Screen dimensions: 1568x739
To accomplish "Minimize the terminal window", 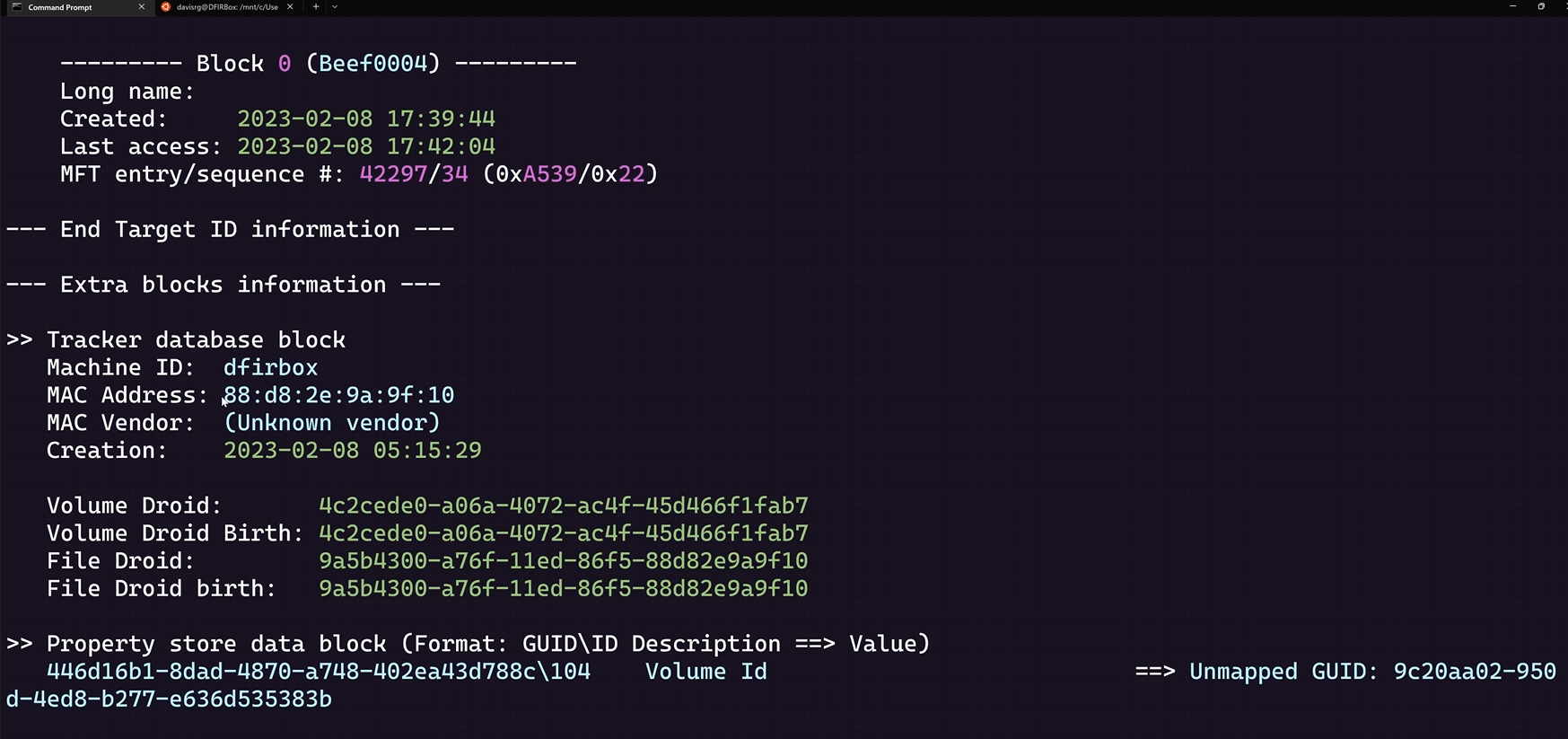I will pos(1512,6).
